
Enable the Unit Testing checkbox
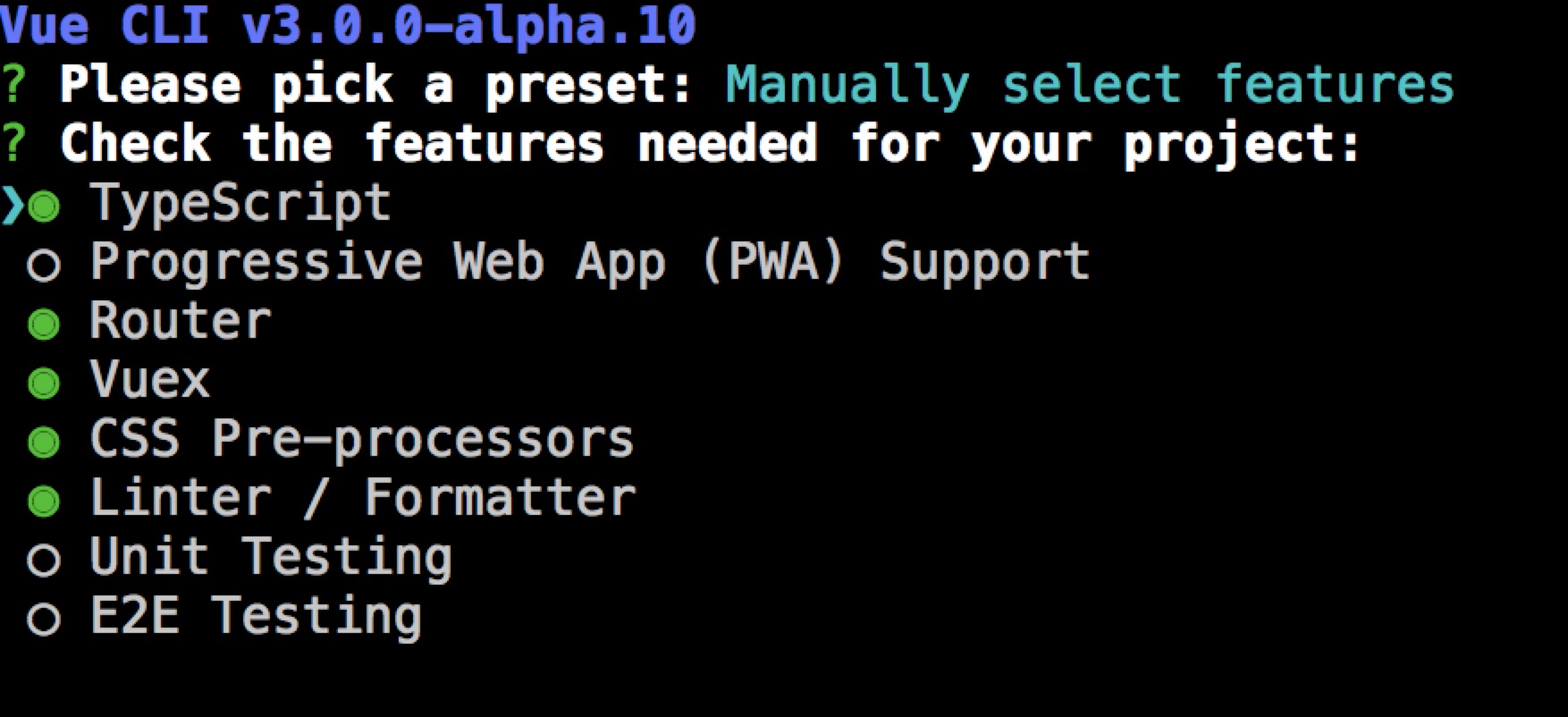coord(44,561)
